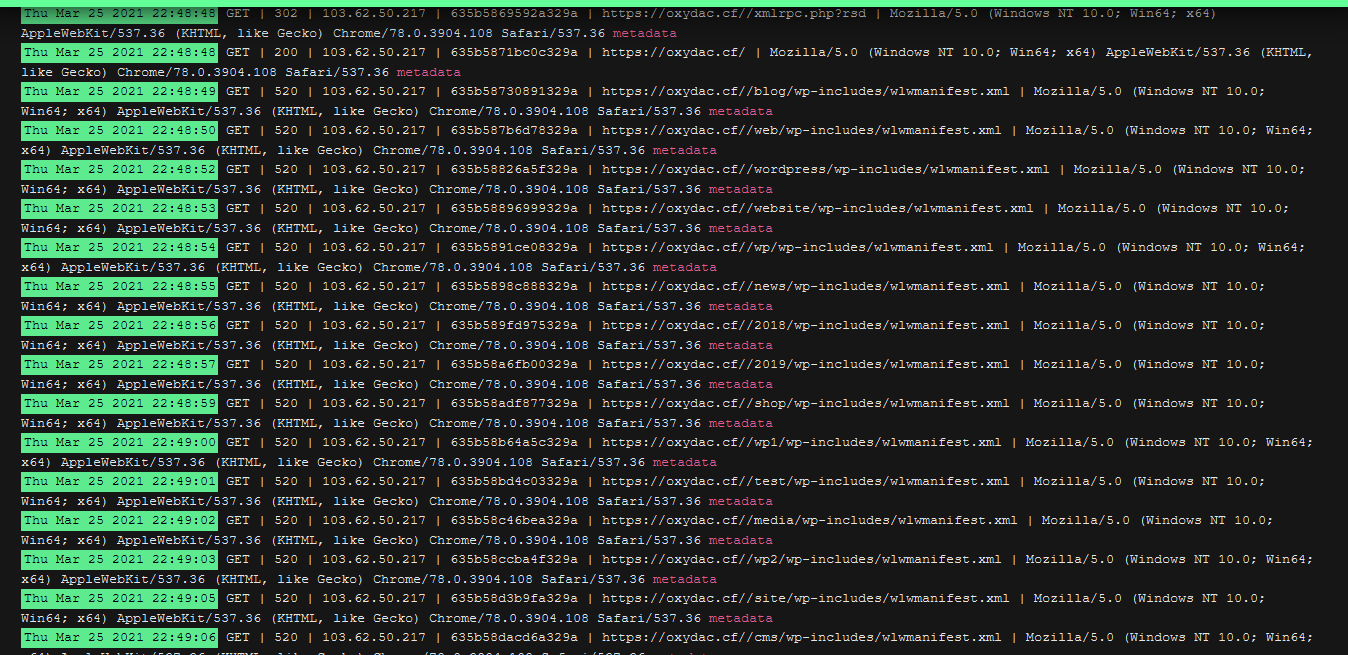Select the 22:48:49 timestamp label

point(120,91)
